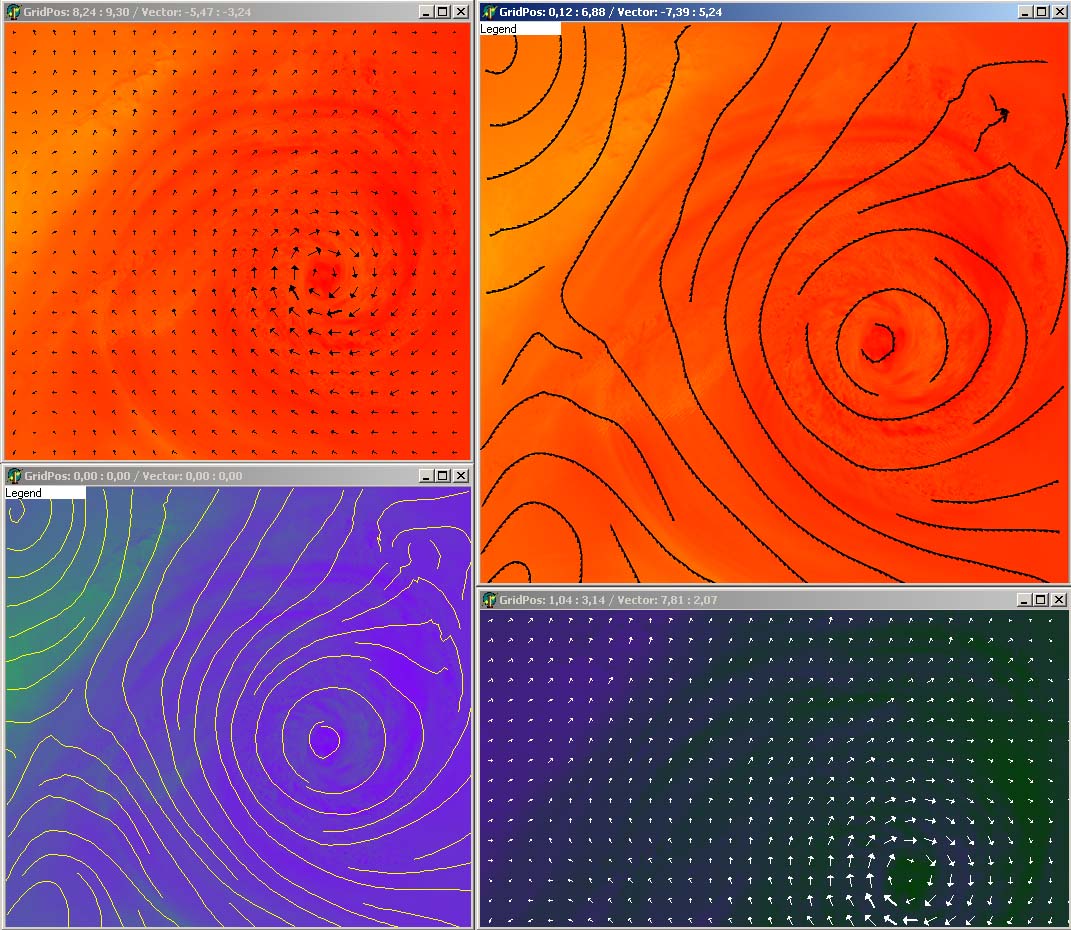The image size is (1071, 930).
Task: Maximize the GridPos 0,12 streamline window
Action: [x=1042, y=12]
